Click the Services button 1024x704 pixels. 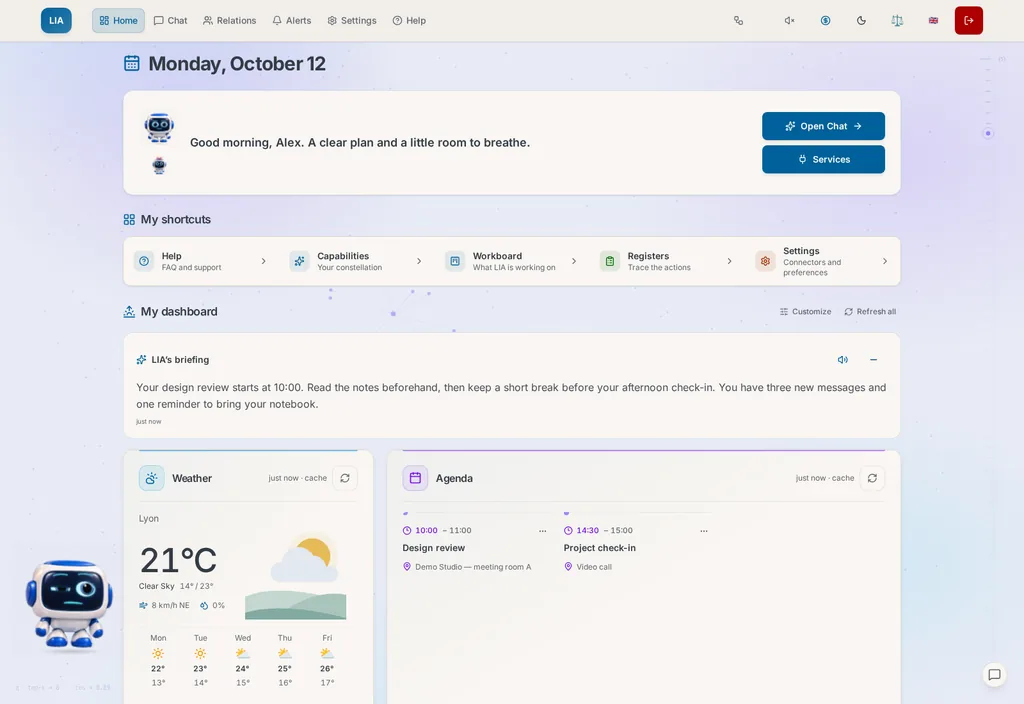tap(823, 159)
